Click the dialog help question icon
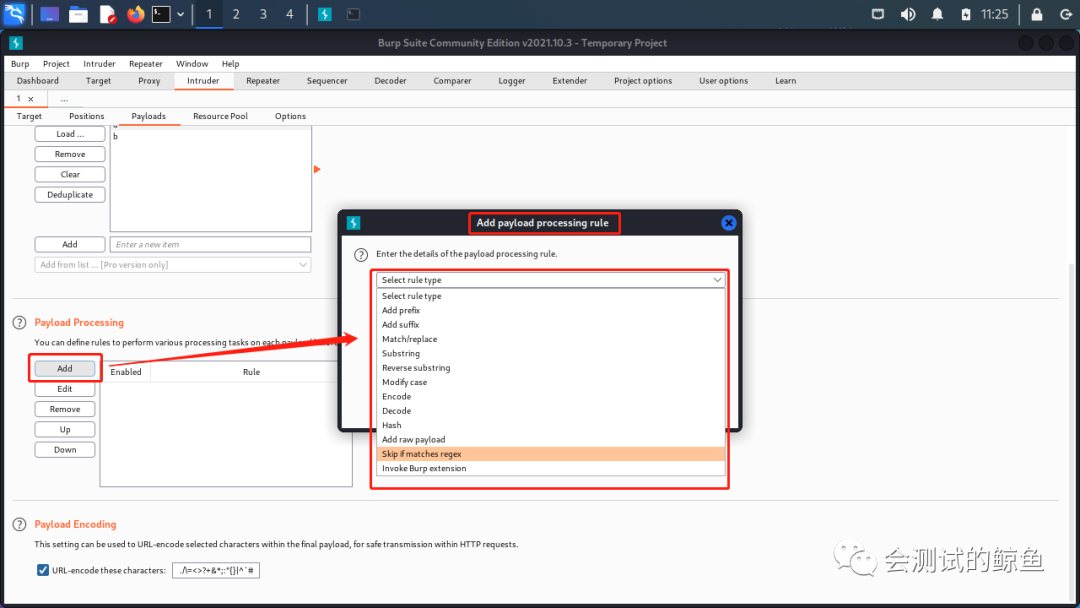This screenshot has height=608, width=1080. (x=361, y=255)
